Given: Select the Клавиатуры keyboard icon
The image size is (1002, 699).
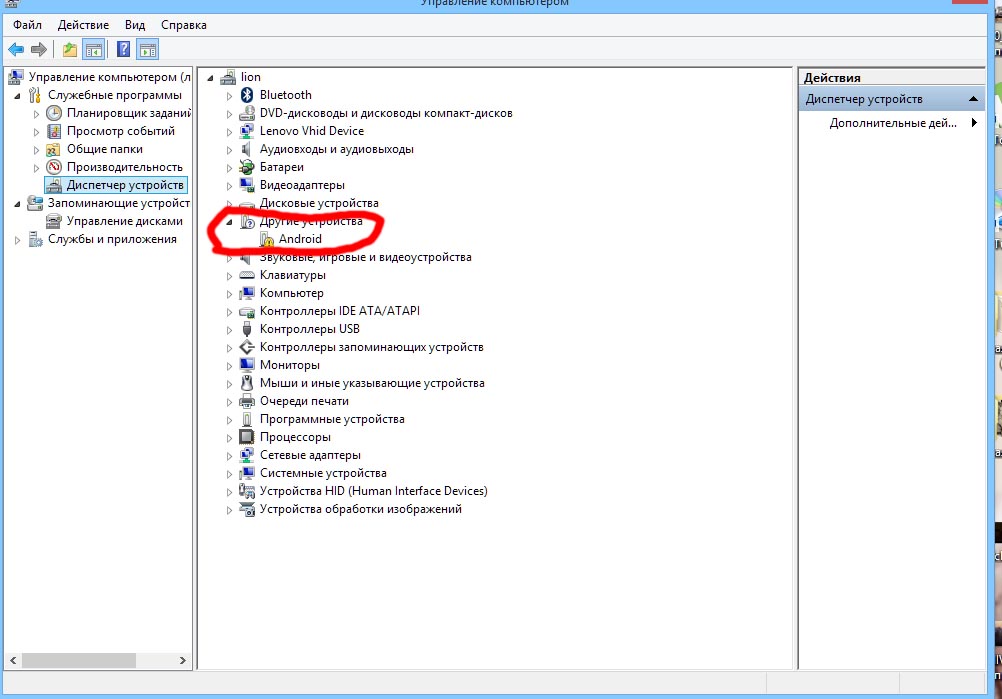Looking at the screenshot, I should tap(247, 275).
